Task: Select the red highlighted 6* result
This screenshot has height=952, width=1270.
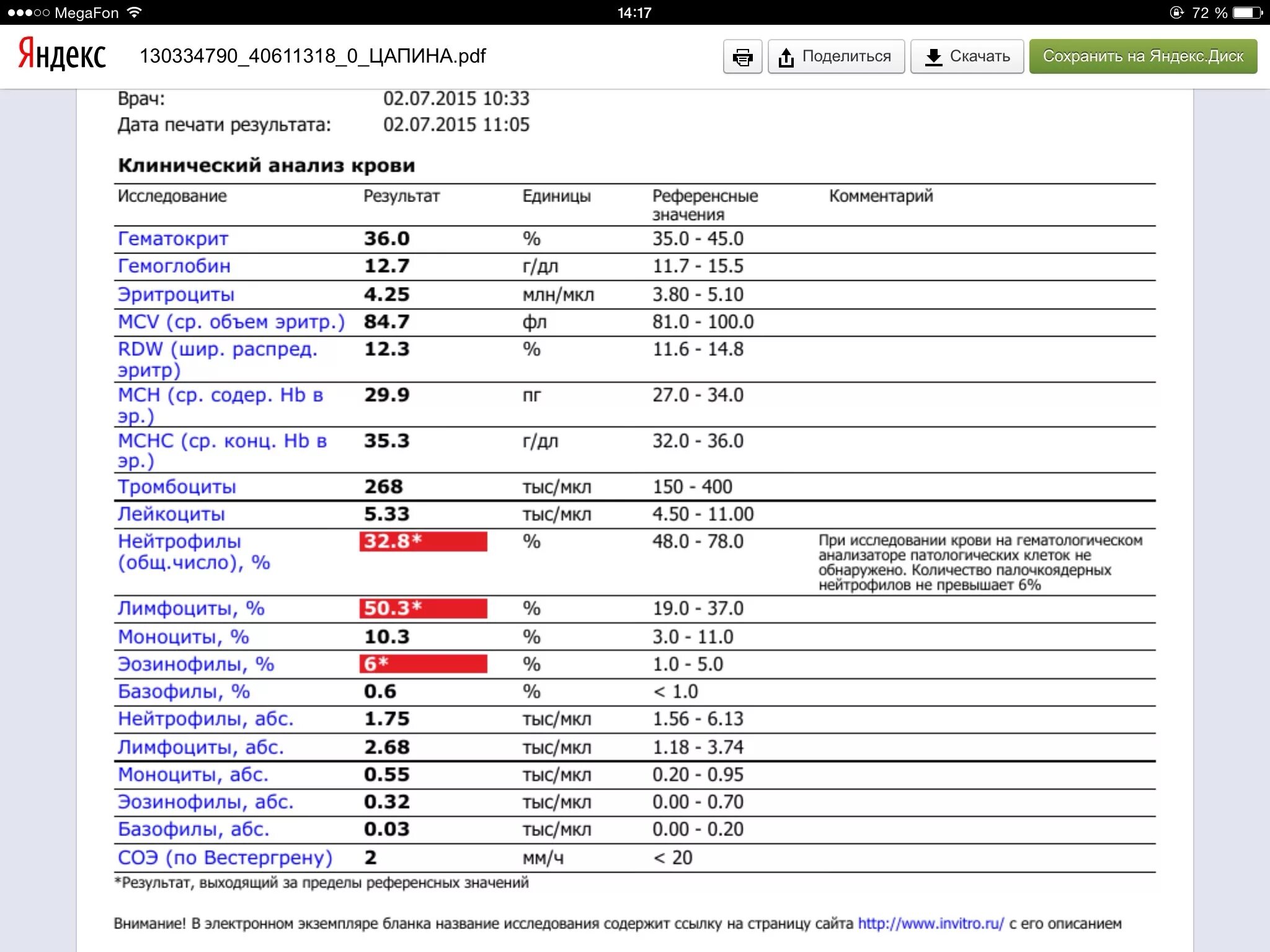Action: 424,664
